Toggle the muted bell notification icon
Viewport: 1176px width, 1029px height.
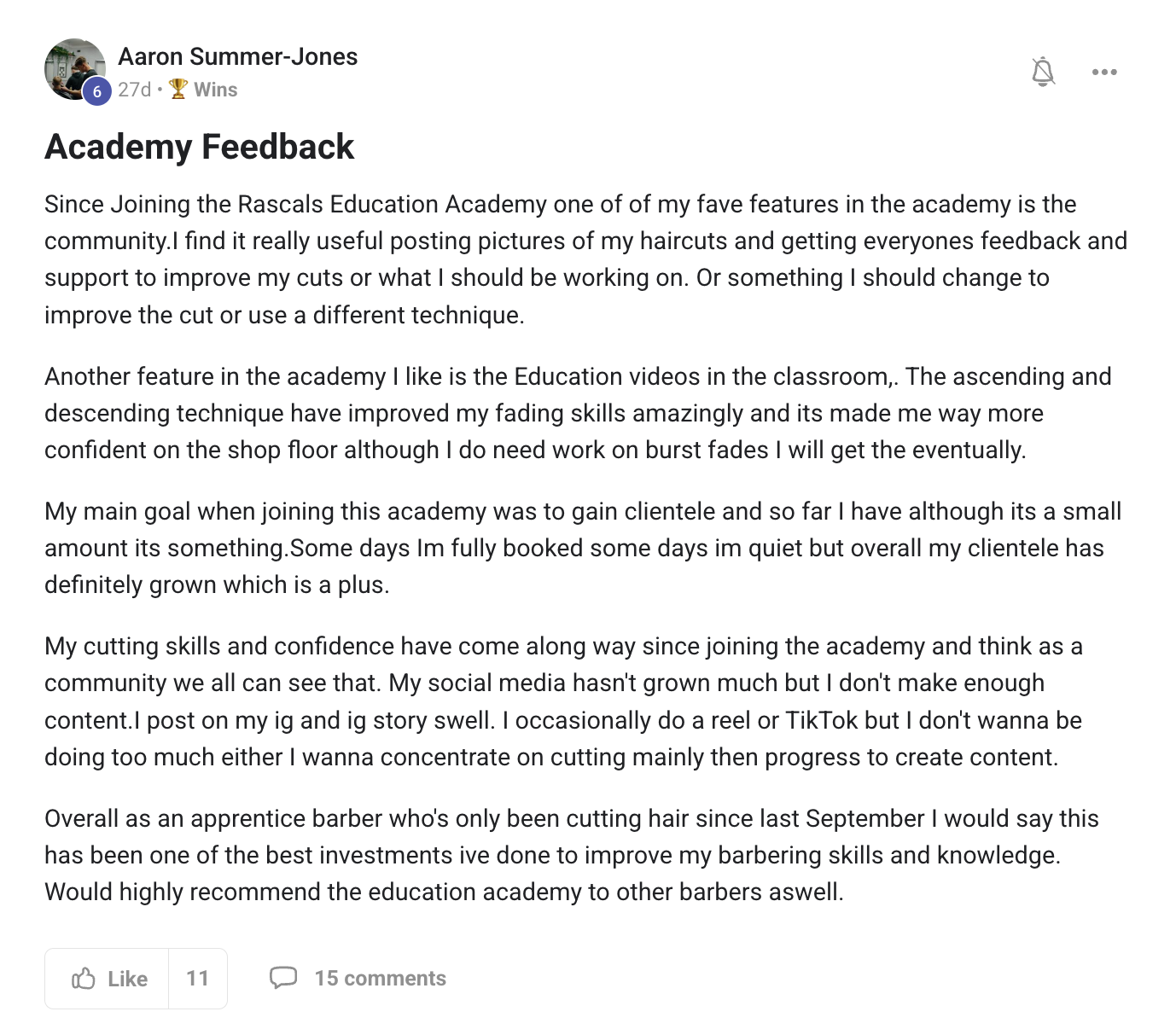tap(1043, 72)
